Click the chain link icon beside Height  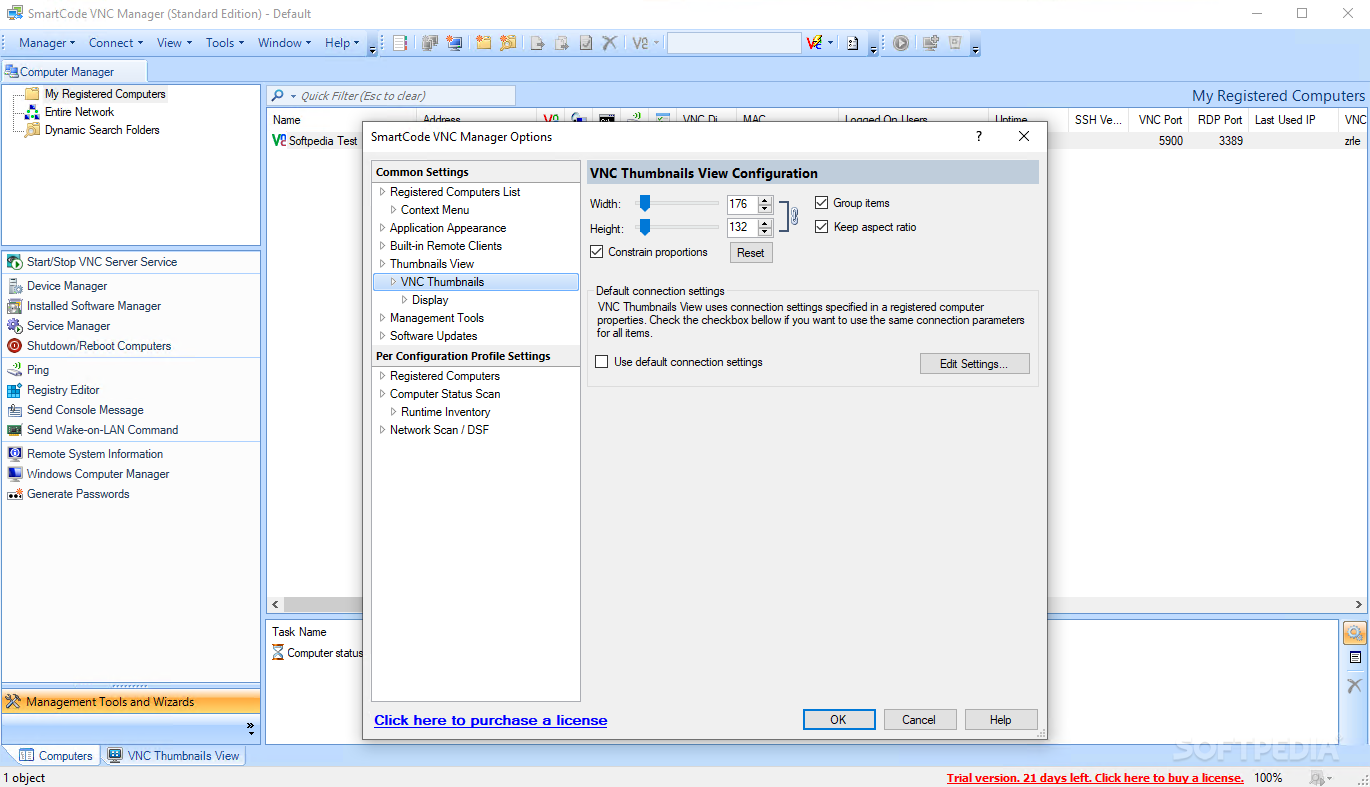tap(795, 216)
